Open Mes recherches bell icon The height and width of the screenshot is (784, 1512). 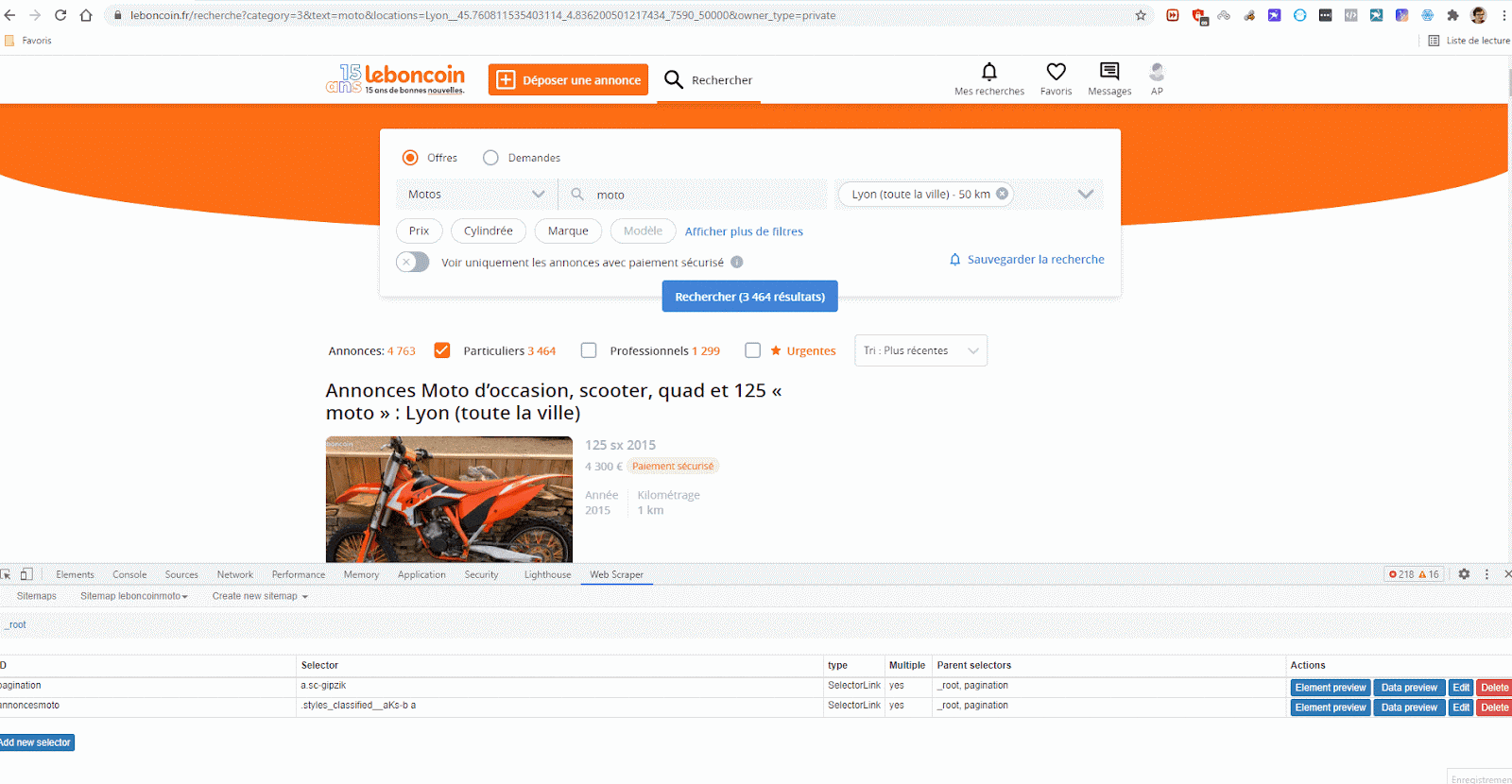pos(989,72)
